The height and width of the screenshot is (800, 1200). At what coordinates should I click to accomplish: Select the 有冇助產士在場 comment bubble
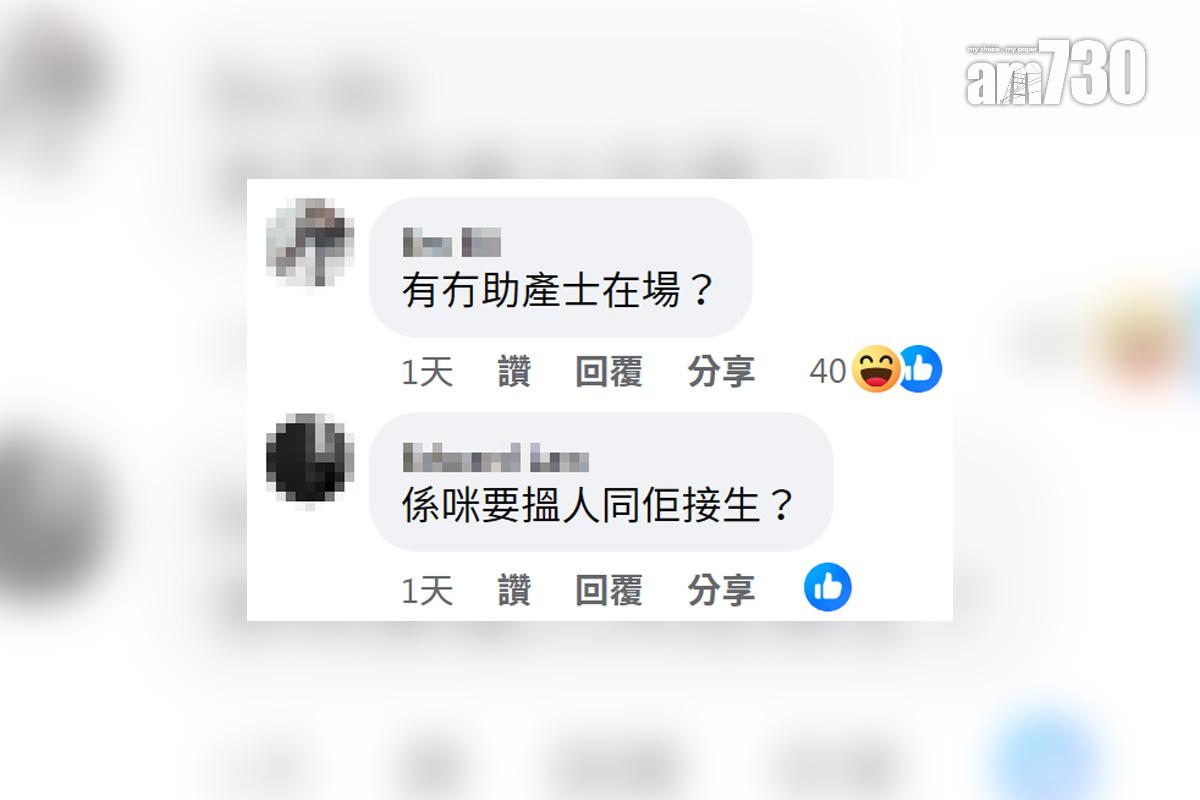pos(560,266)
